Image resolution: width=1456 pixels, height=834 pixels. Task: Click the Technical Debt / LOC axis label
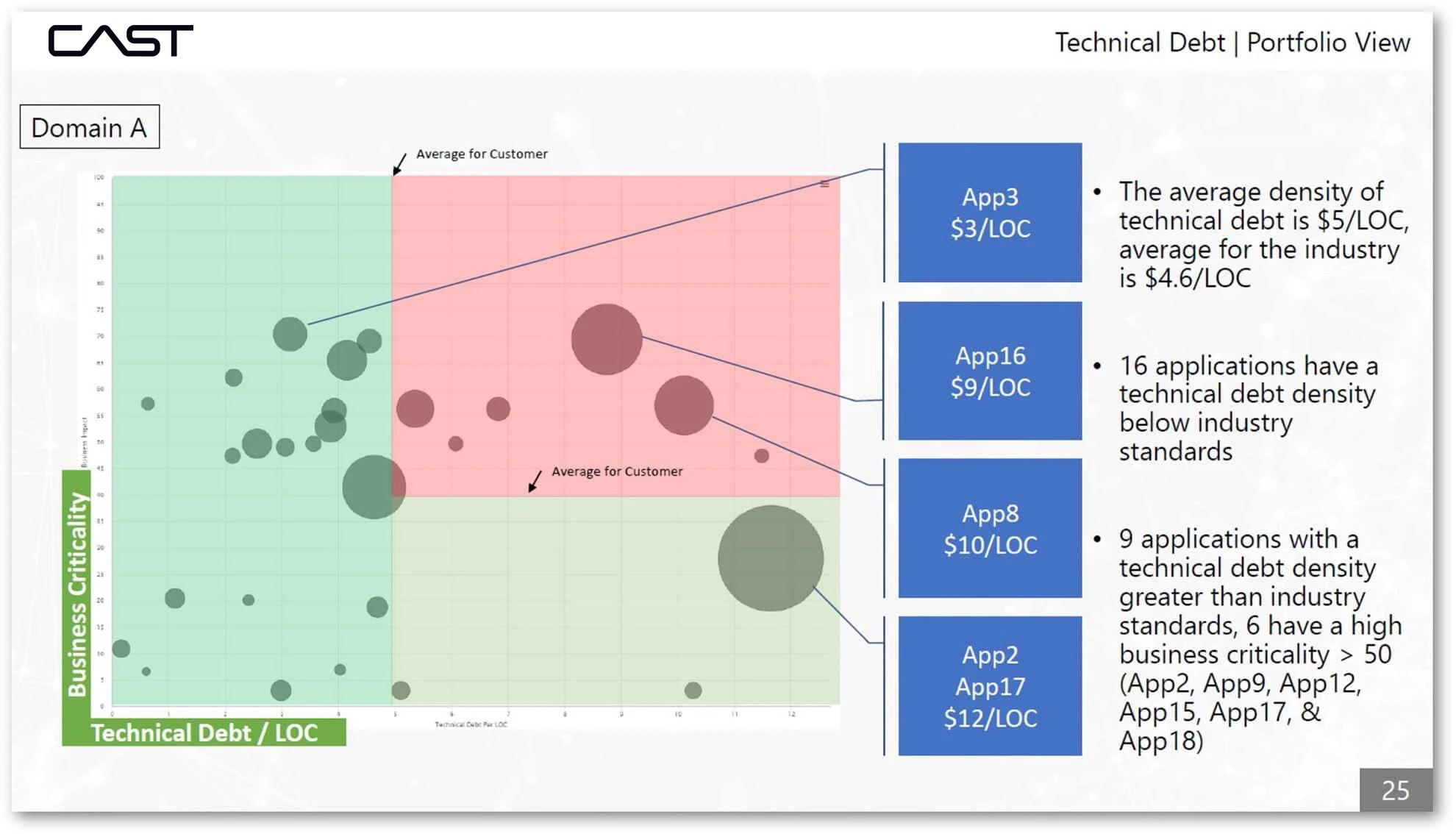204,733
